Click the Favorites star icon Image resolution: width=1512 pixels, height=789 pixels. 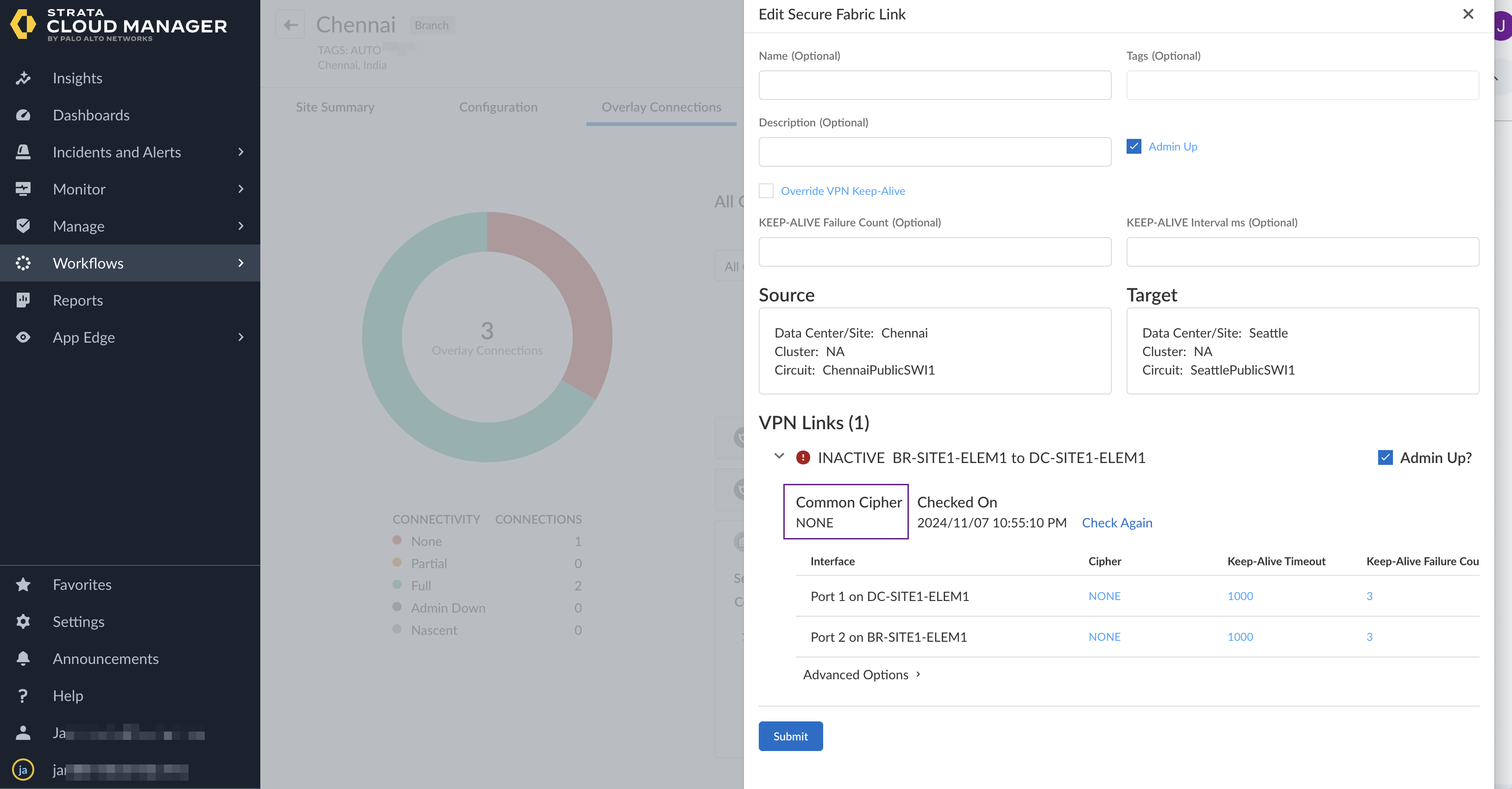point(23,584)
